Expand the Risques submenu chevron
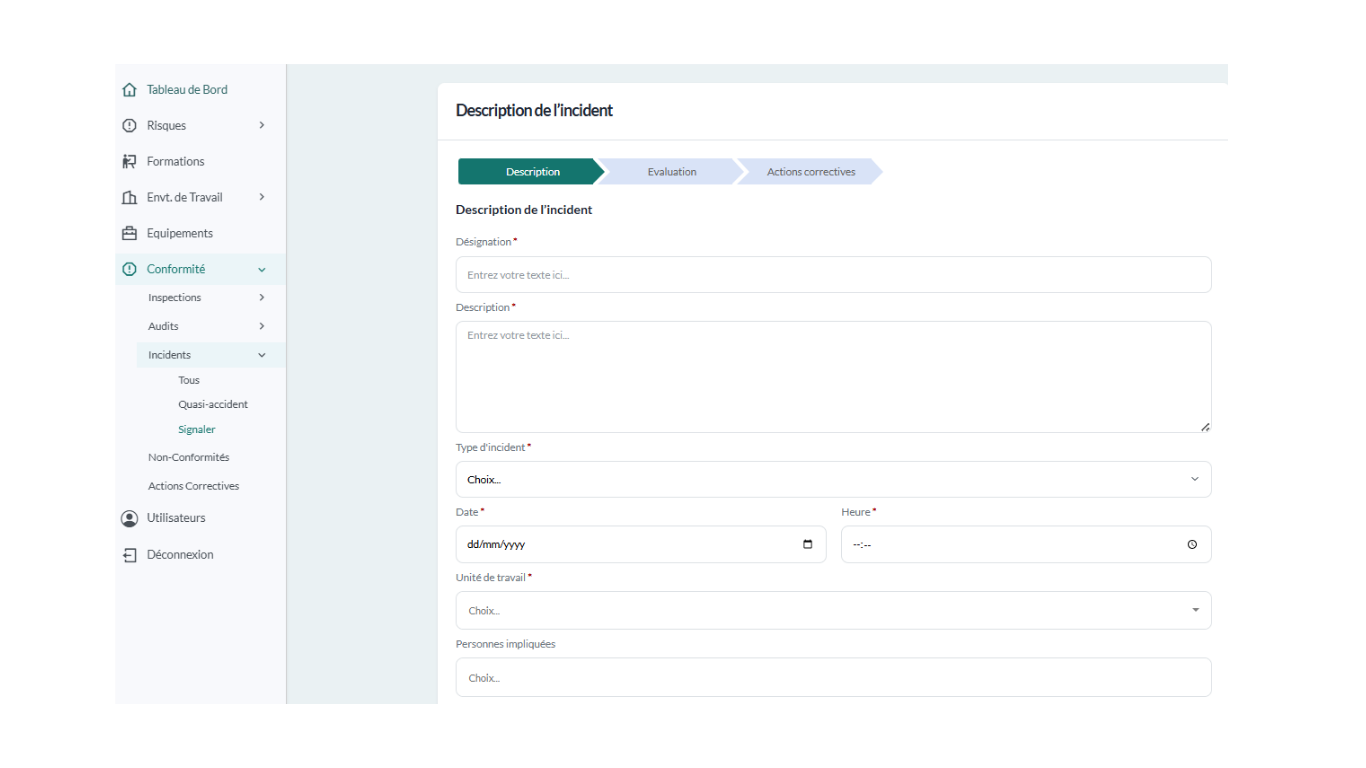The image size is (1366, 768). click(x=262, y=126)
